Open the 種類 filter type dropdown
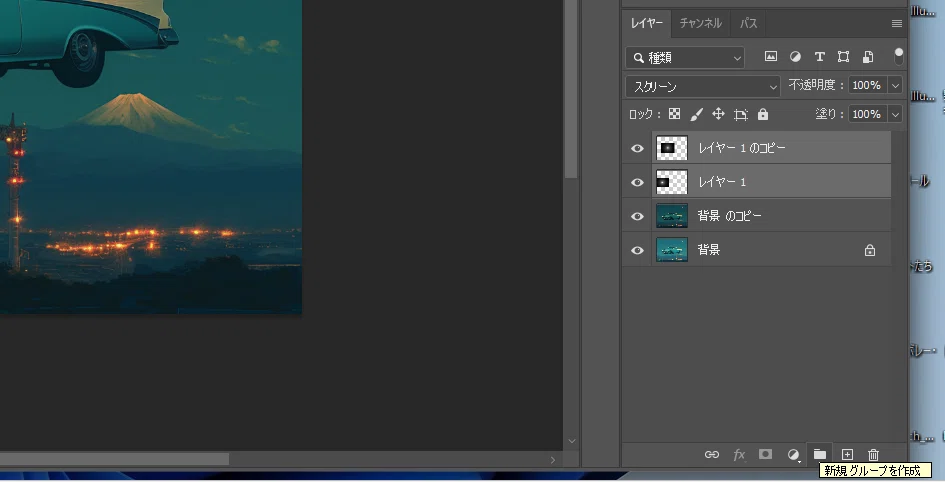945x482 pixels. pos(685,58)
